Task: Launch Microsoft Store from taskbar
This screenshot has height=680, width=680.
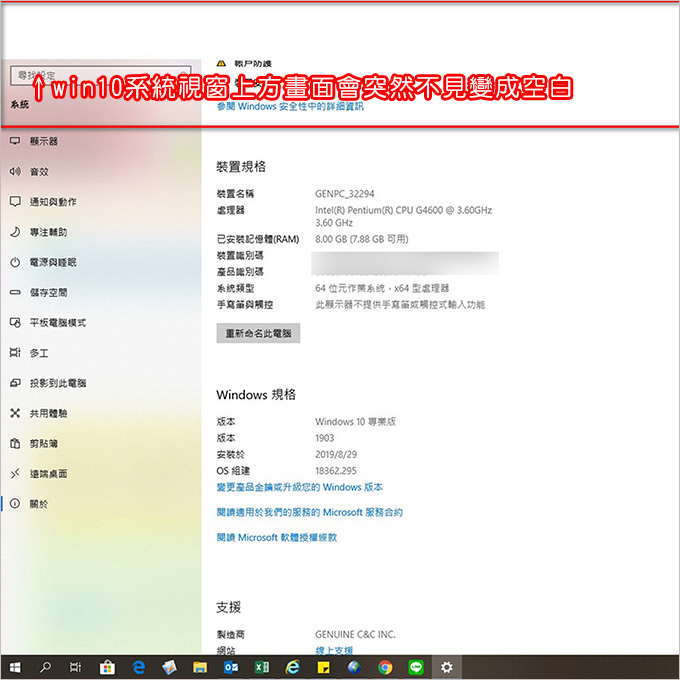Action: [x=107, y=667]
